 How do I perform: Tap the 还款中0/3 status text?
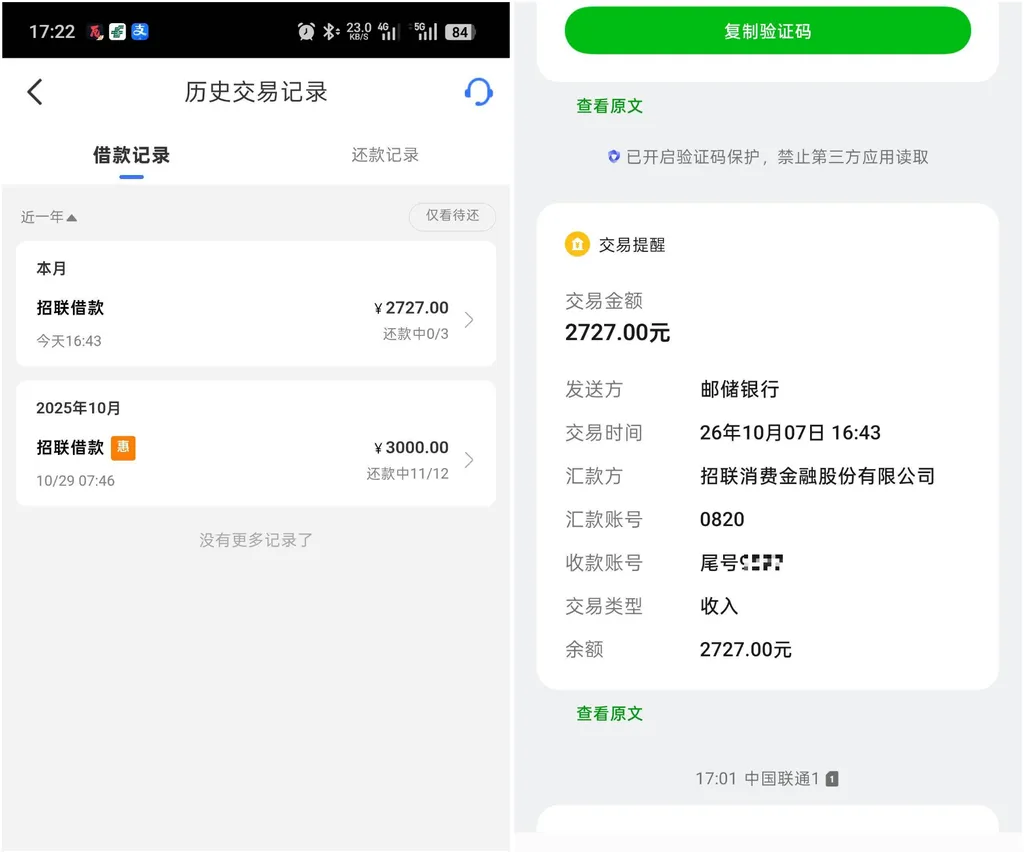[x=415, y=334]
